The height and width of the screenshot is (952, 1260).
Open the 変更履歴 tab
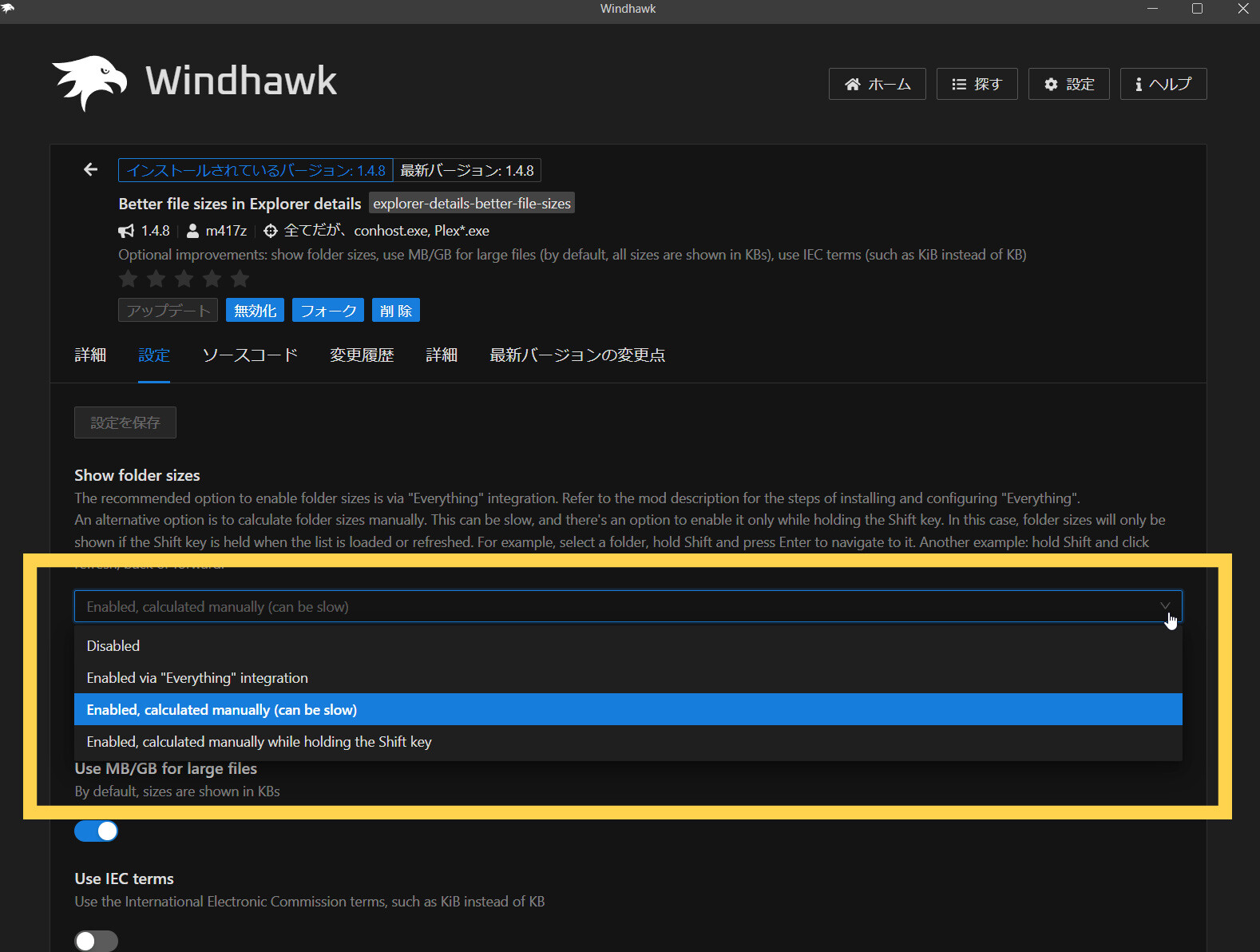(362, 355)
